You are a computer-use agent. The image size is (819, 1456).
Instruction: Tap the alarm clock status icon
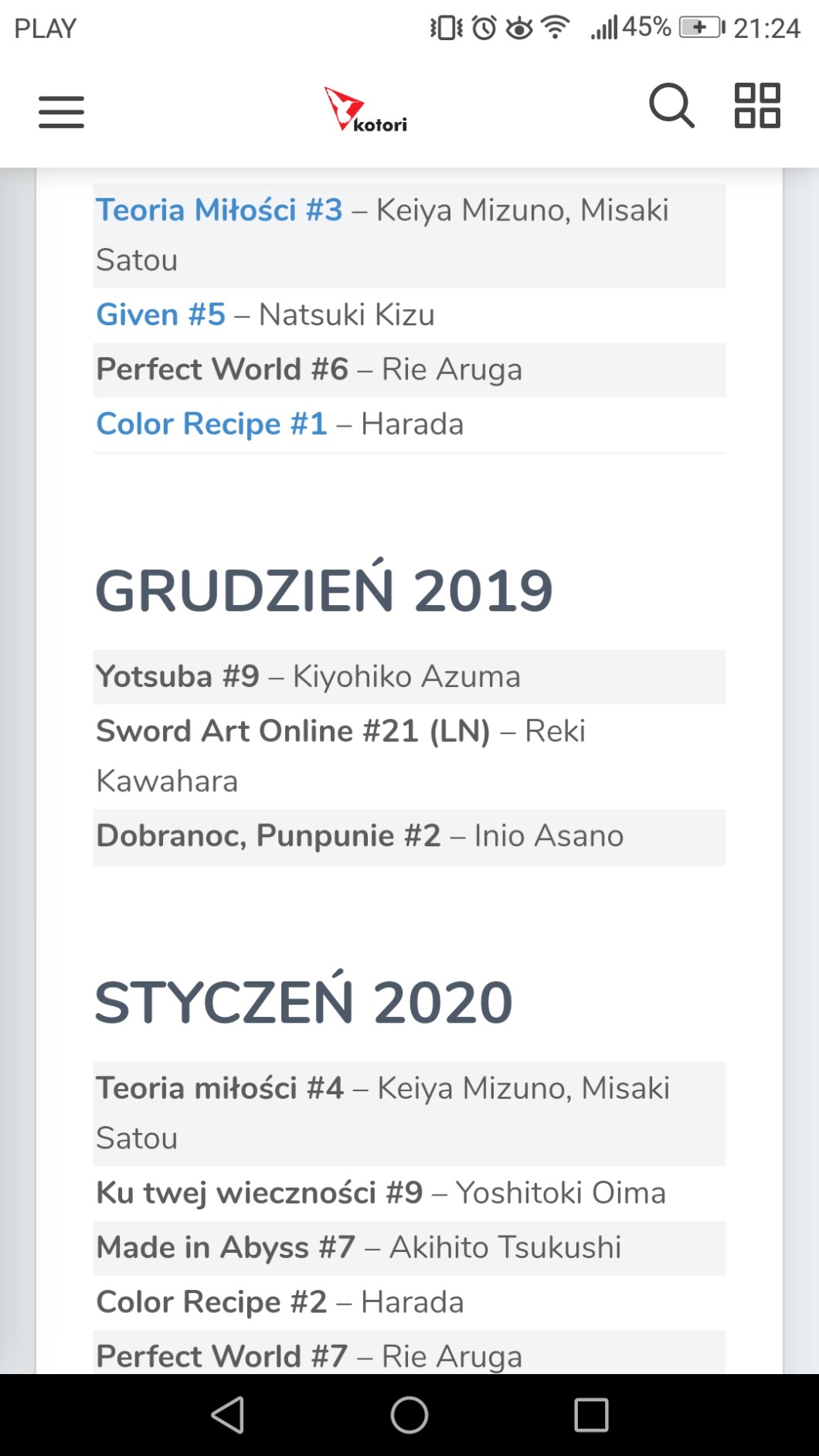pyautogui.click(x=484, y=28)
